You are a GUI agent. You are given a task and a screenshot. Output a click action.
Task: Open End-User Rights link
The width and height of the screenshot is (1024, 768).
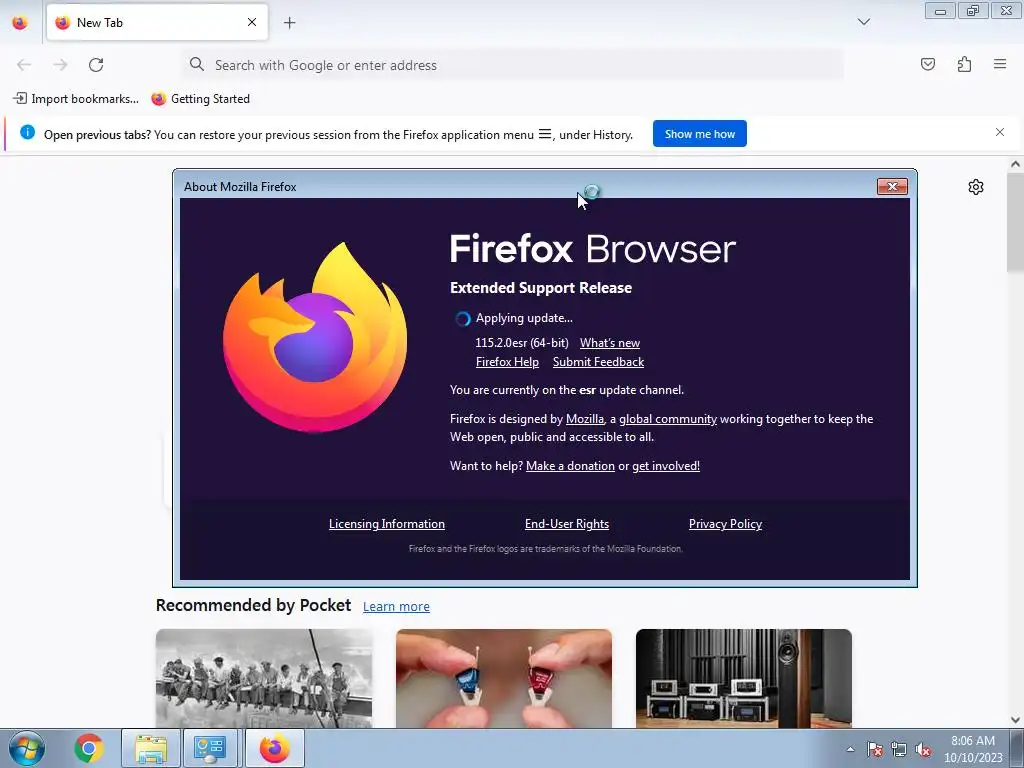click(567, 524)
